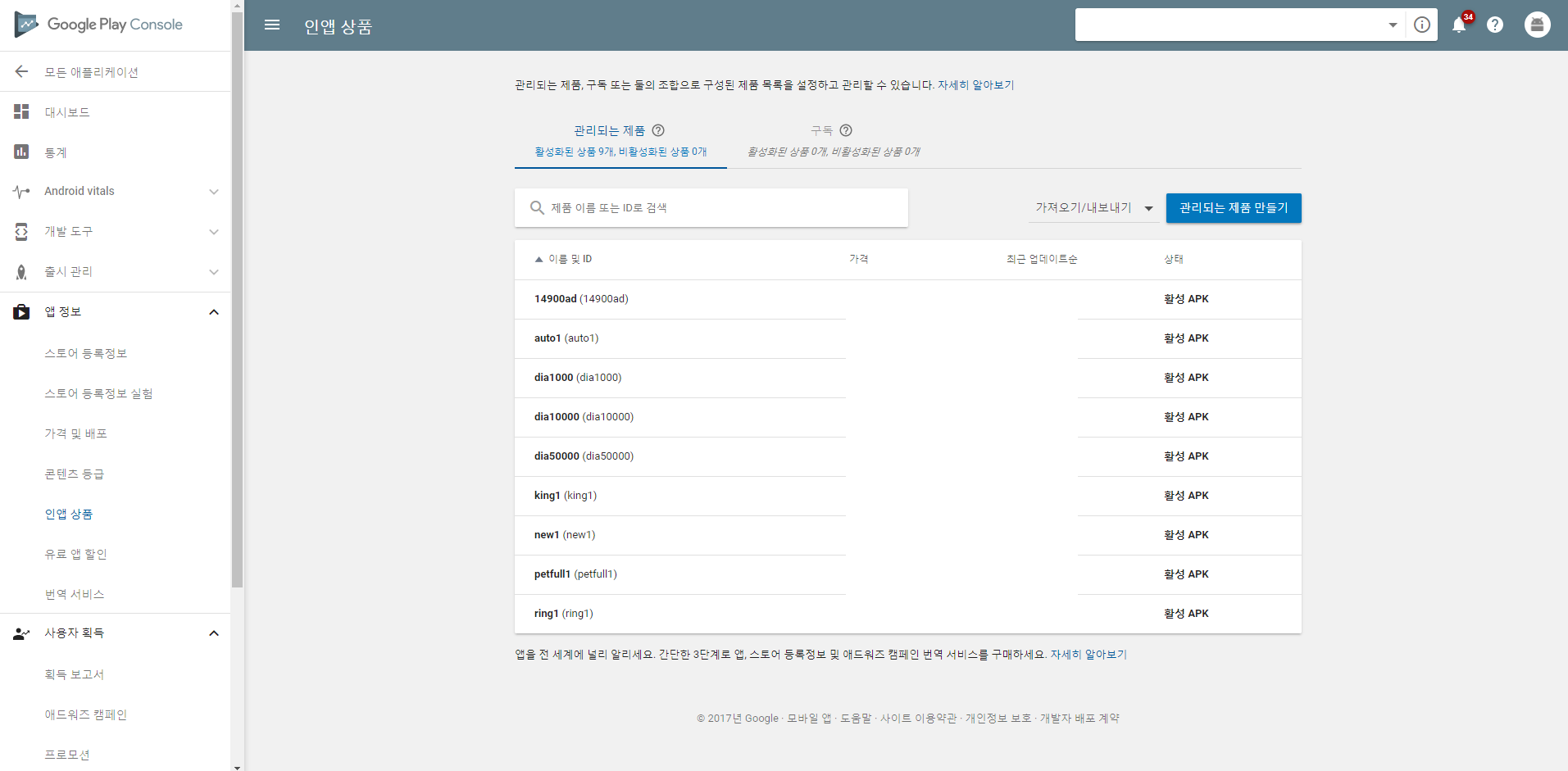Open product row ring1

pos(908,614)
